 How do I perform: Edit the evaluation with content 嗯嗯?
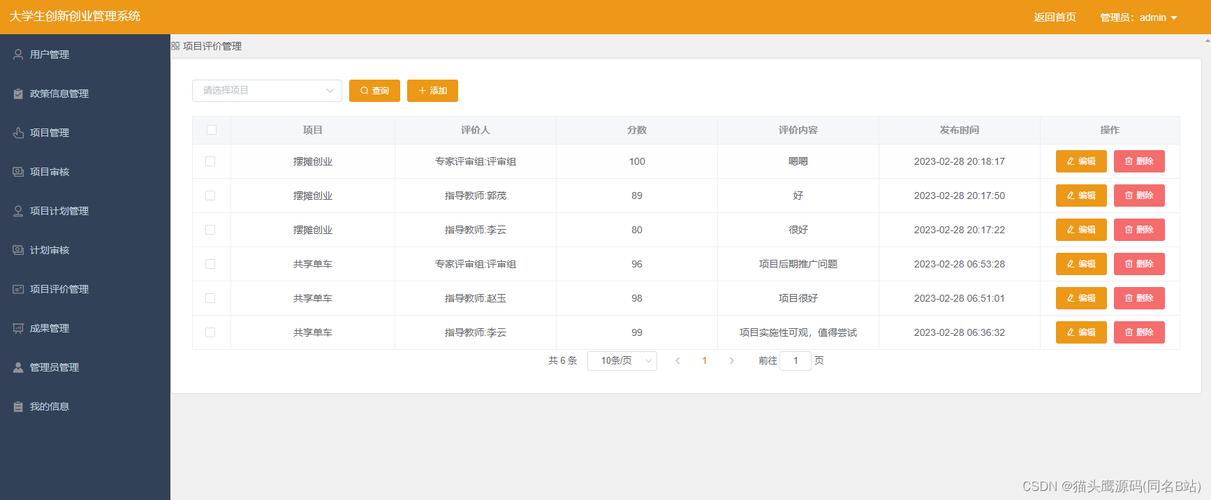(x=1081, y=161)
